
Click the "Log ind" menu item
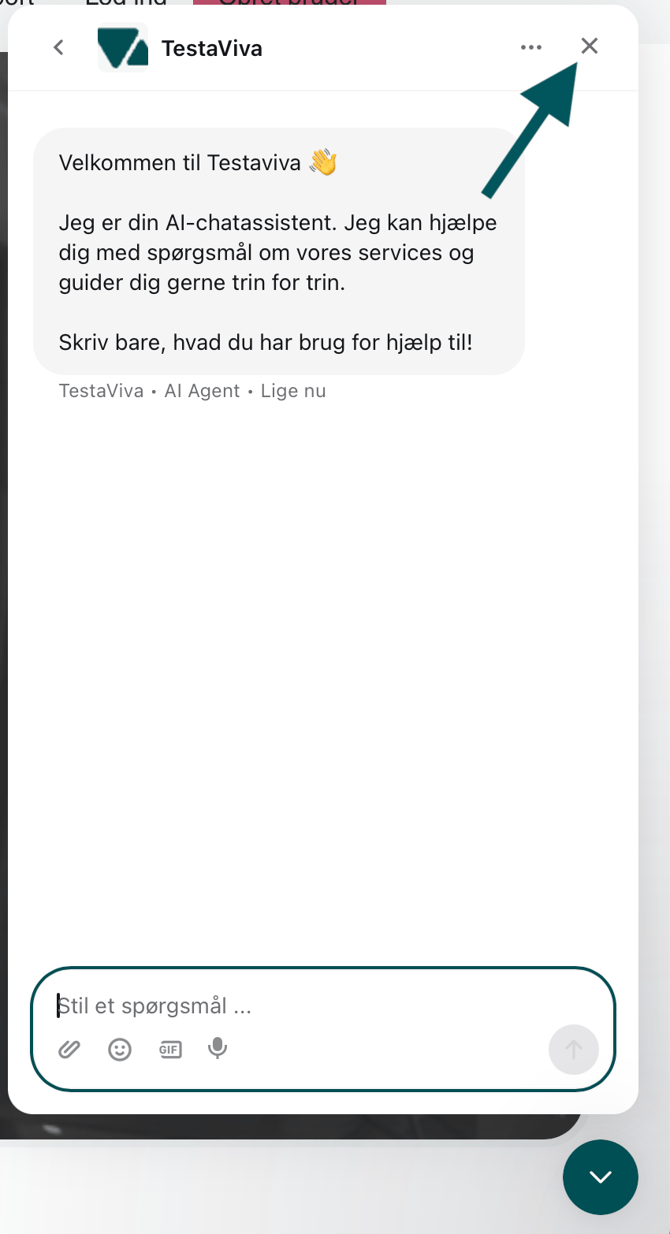[x=126, y=3]
